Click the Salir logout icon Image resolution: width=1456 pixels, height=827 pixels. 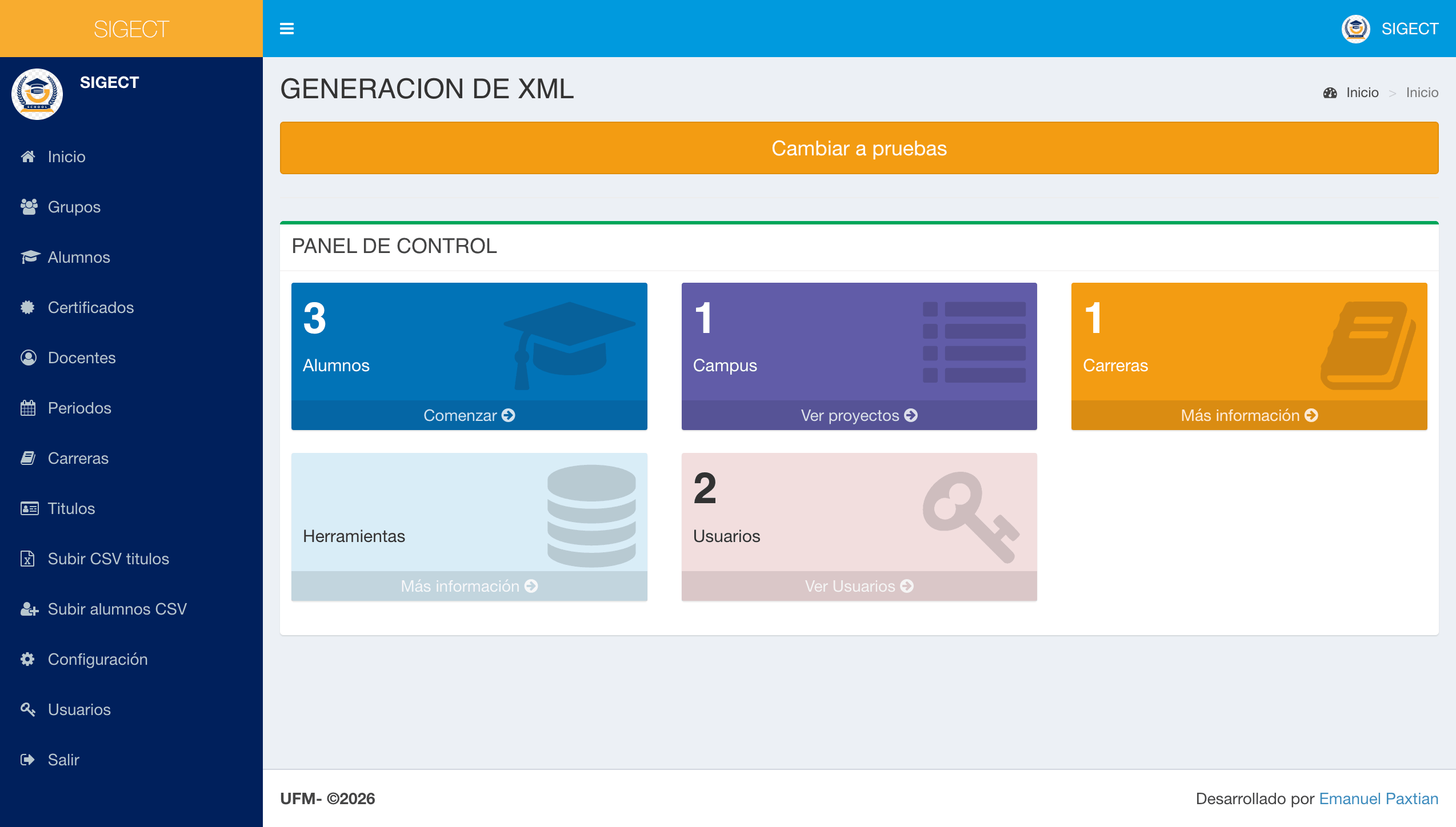coord(28,760)
